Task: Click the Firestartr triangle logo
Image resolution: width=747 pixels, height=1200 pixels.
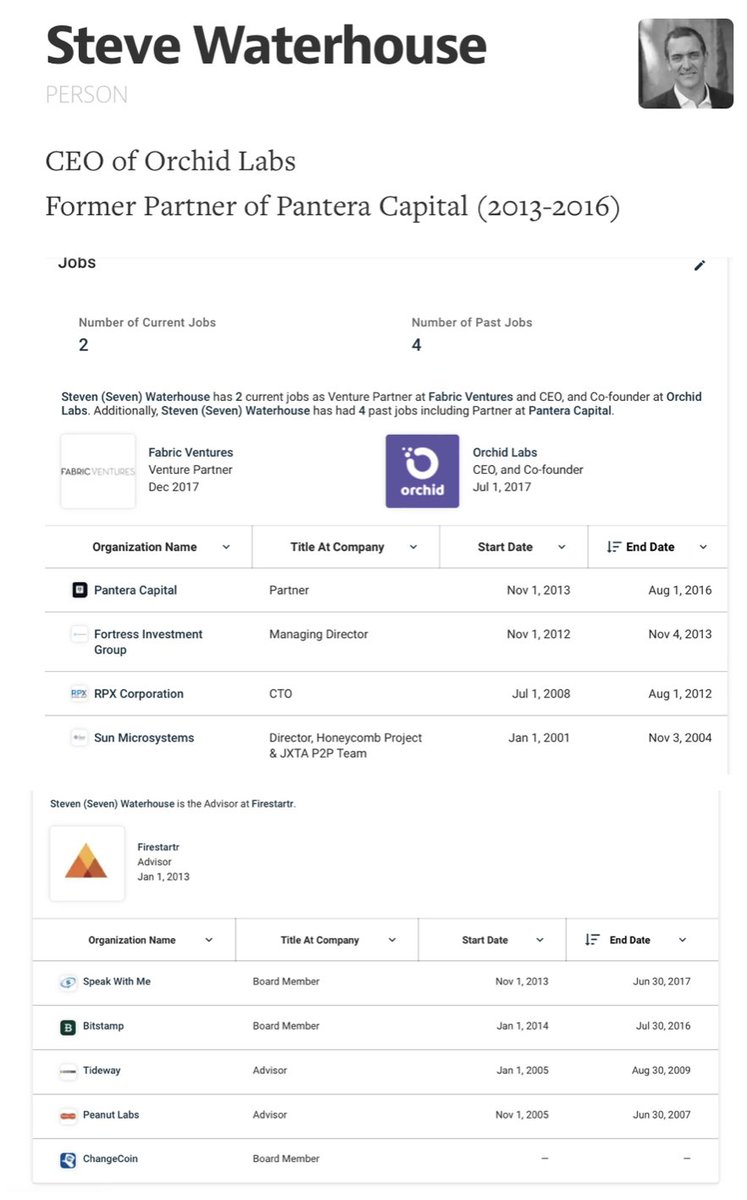Action: tap(86, 863)
